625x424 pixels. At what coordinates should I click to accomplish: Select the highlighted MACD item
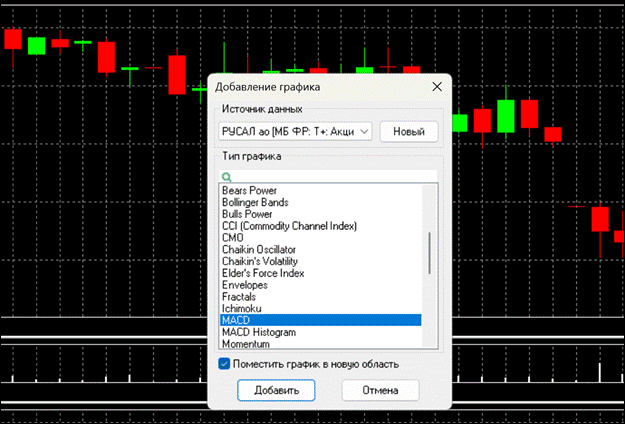click(236, 320)
